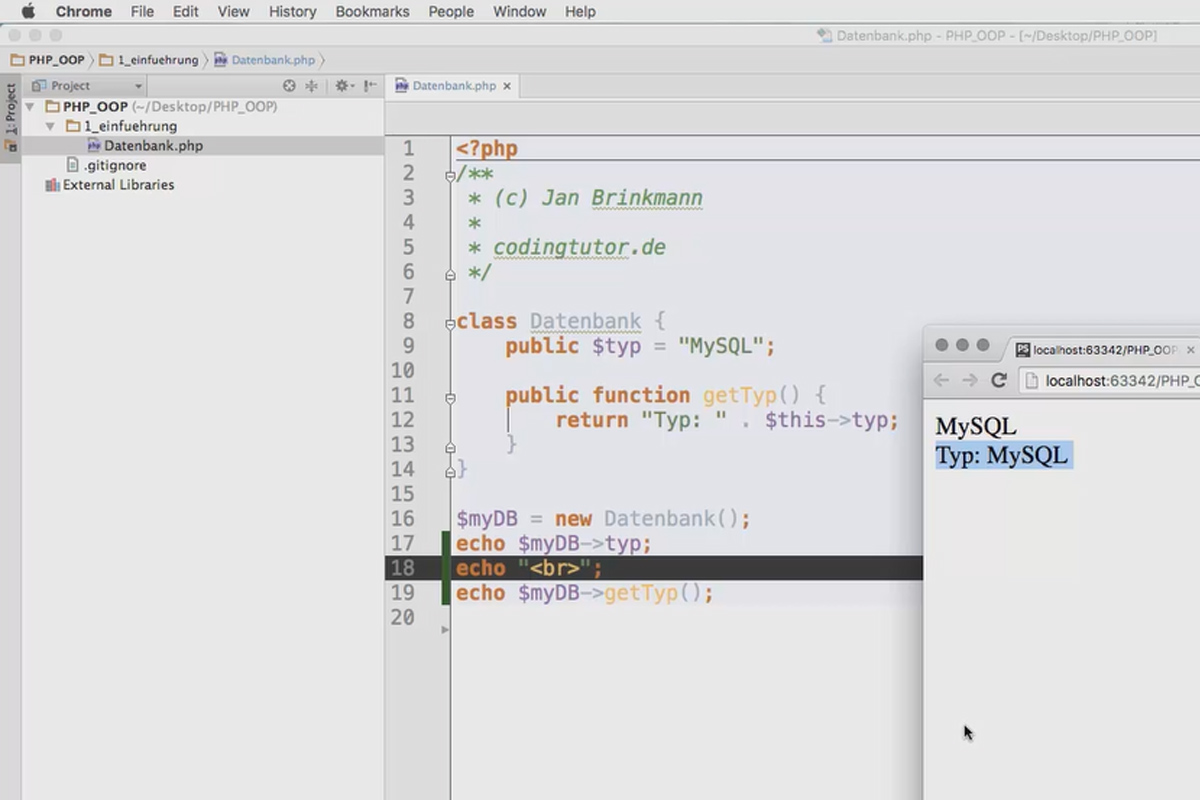Click the .gitignore file icon in tree

tap(72, 165)
